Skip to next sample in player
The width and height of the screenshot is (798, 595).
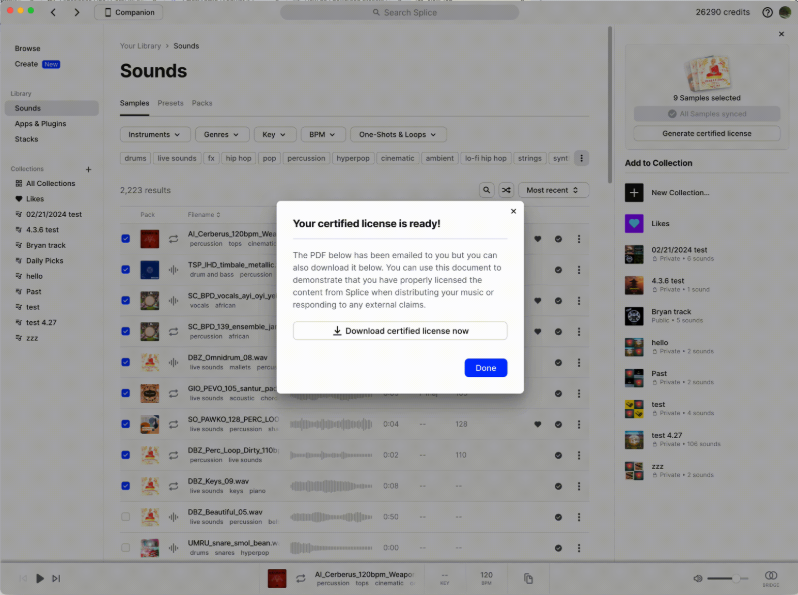[x=56, y=578]
